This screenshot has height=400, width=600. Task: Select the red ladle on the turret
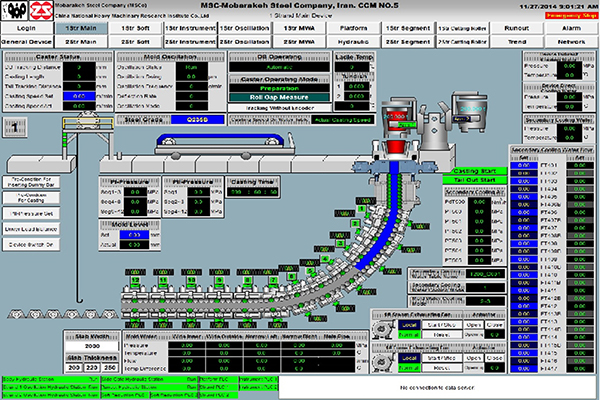[x=398, y=117]
